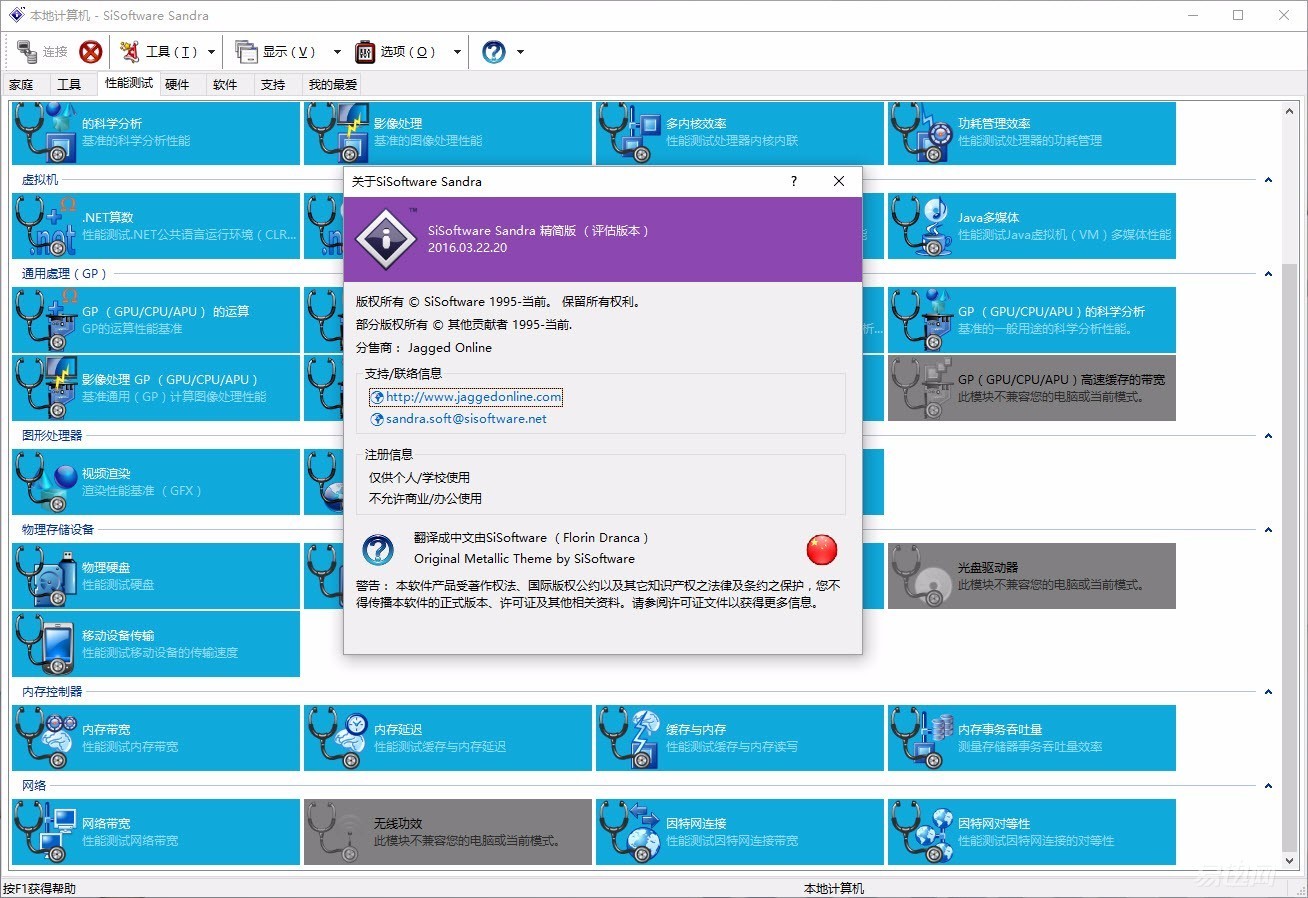Expand dropdown arrow next to 显示 (V)

[337, 52]
